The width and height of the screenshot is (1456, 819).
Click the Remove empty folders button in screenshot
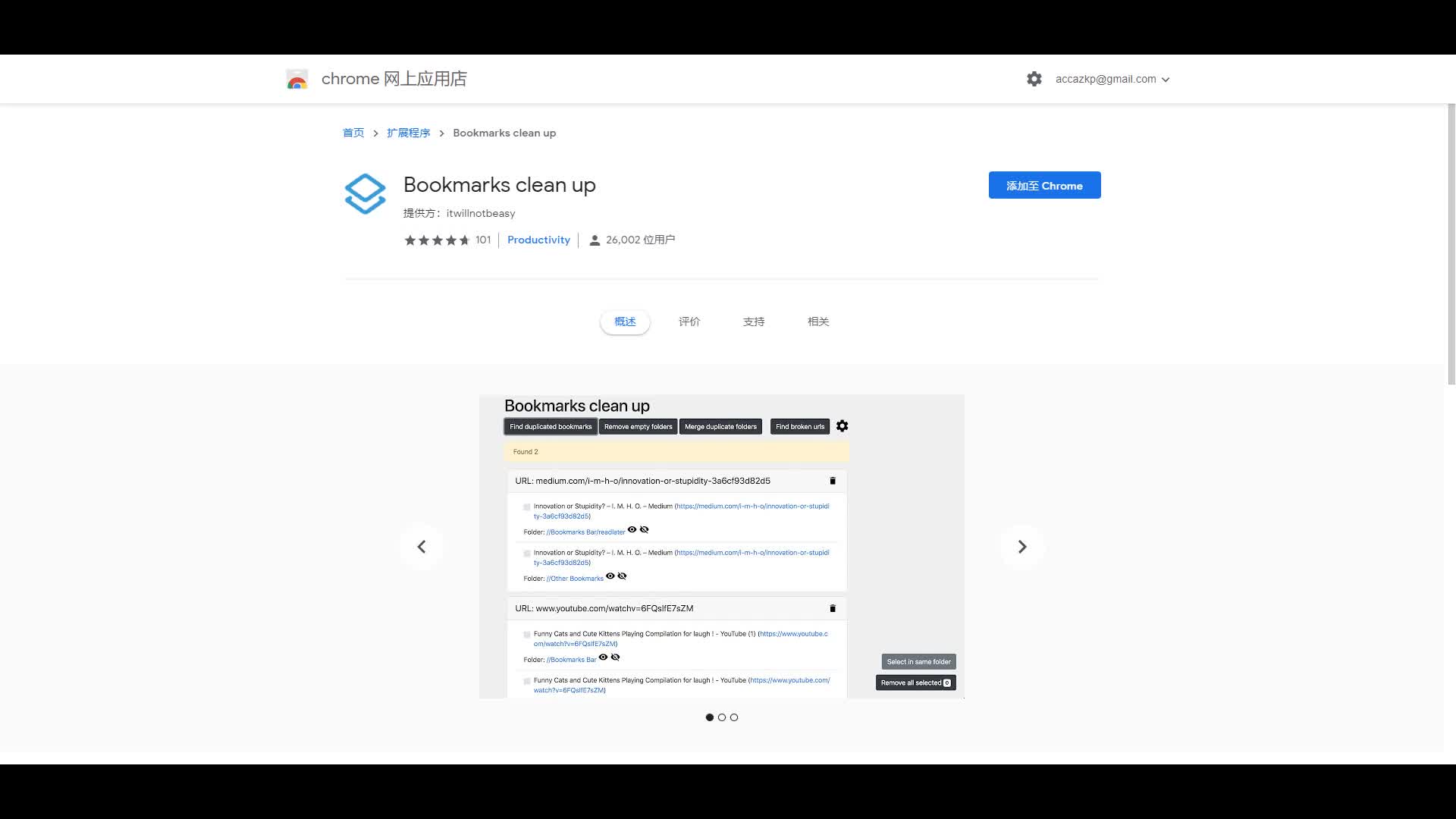[639, 427]
